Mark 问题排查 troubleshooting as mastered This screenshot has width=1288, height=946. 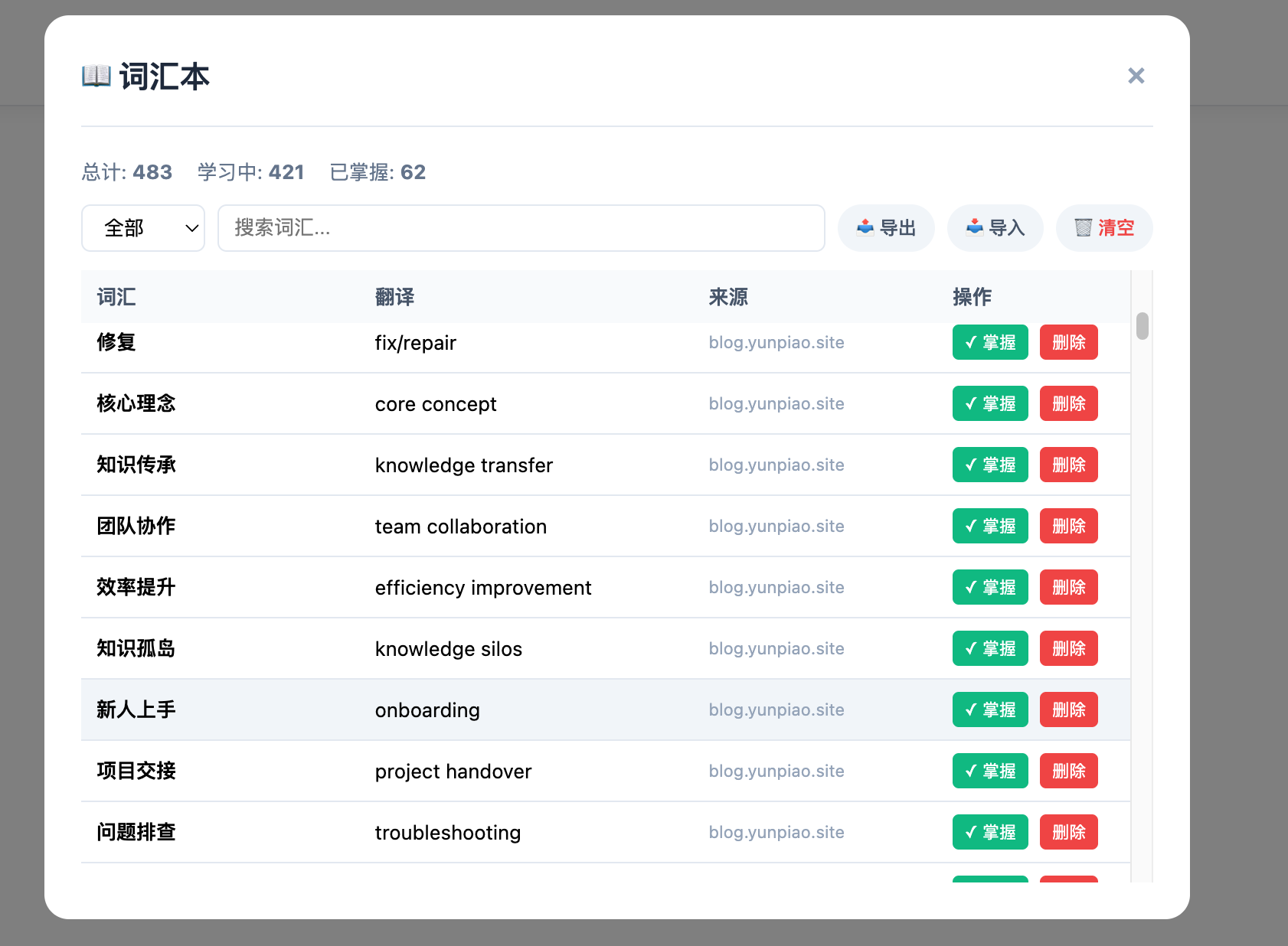[989, 832]
